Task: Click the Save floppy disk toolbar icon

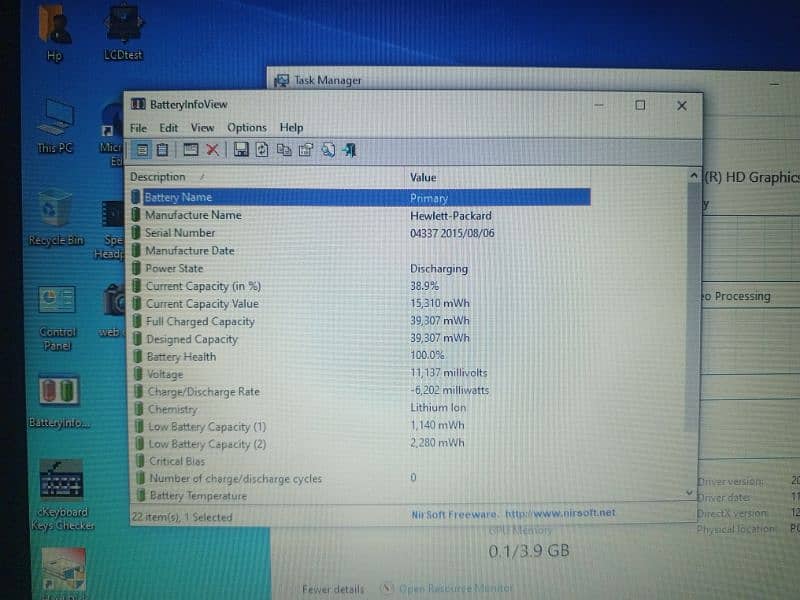Action: coord(241,150)
